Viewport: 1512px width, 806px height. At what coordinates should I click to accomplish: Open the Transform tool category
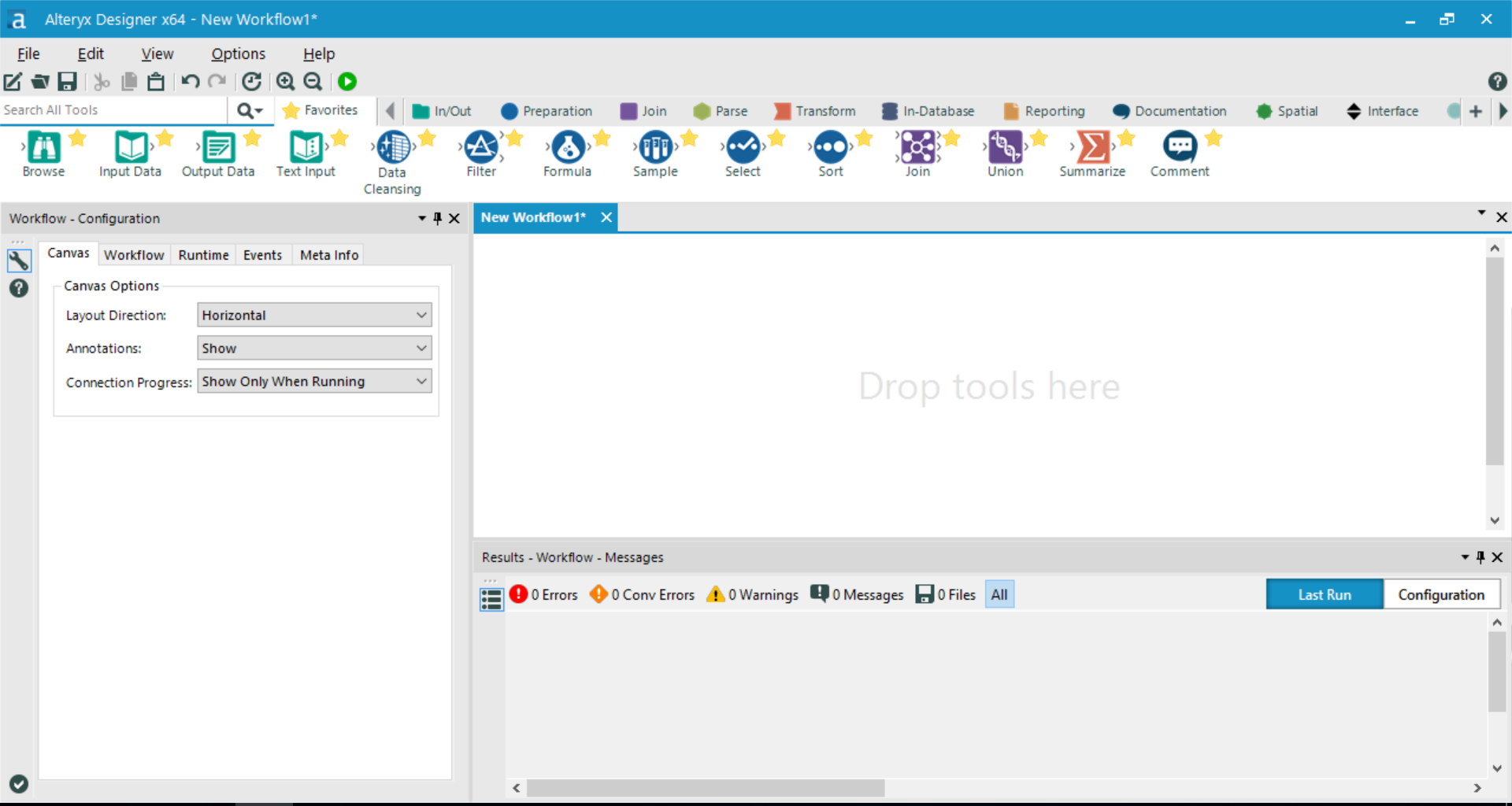pos(814,111)
